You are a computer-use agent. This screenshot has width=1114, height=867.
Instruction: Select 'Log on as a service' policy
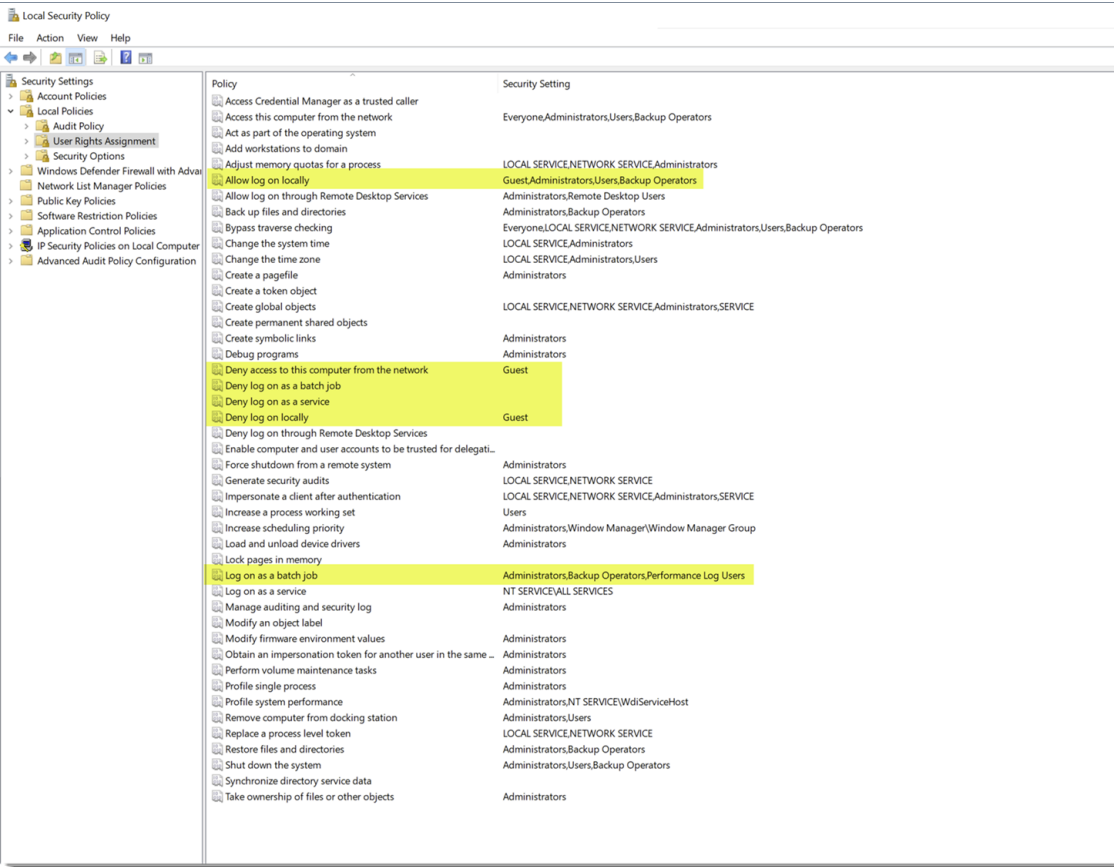point(266,591)
